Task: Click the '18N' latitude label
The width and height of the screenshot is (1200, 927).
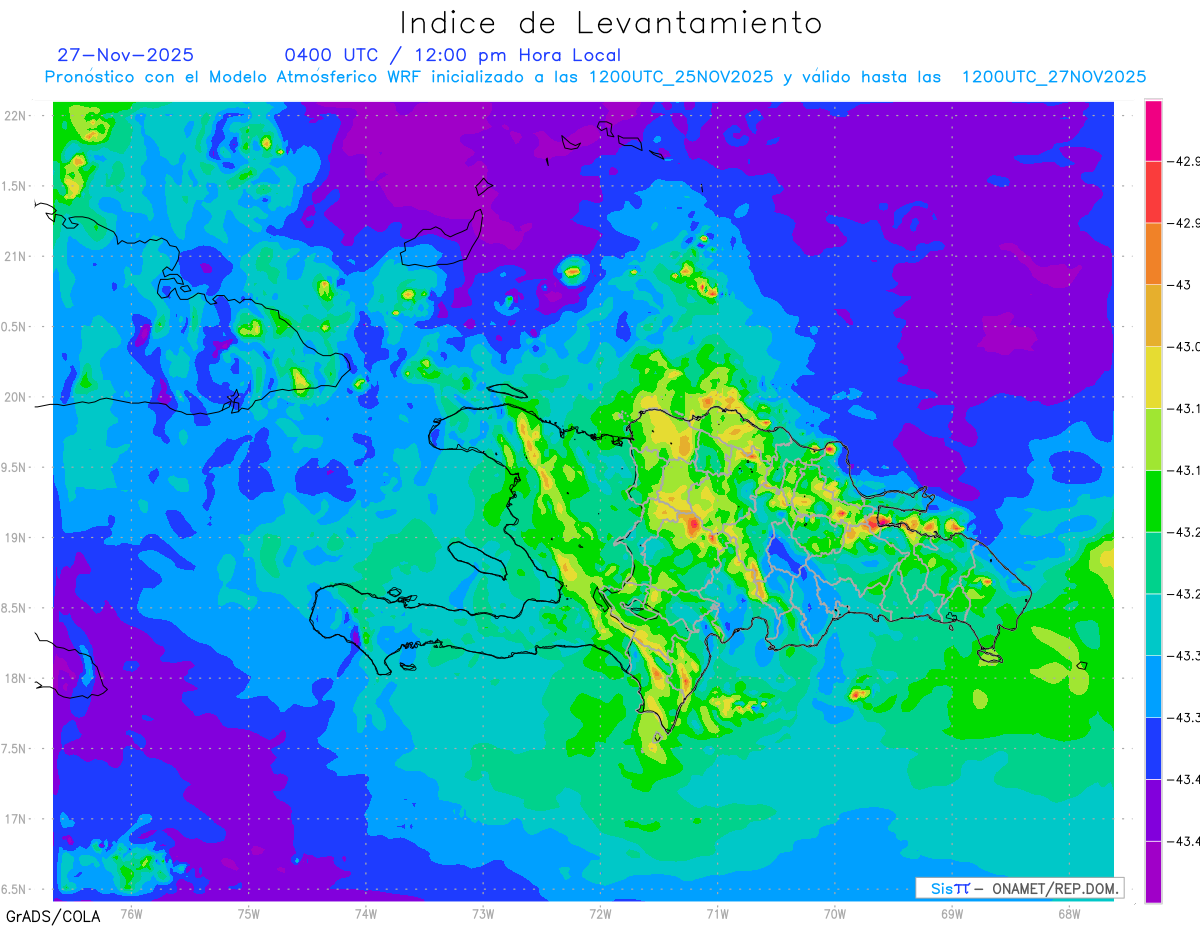Action: click(x=17, y=679)
